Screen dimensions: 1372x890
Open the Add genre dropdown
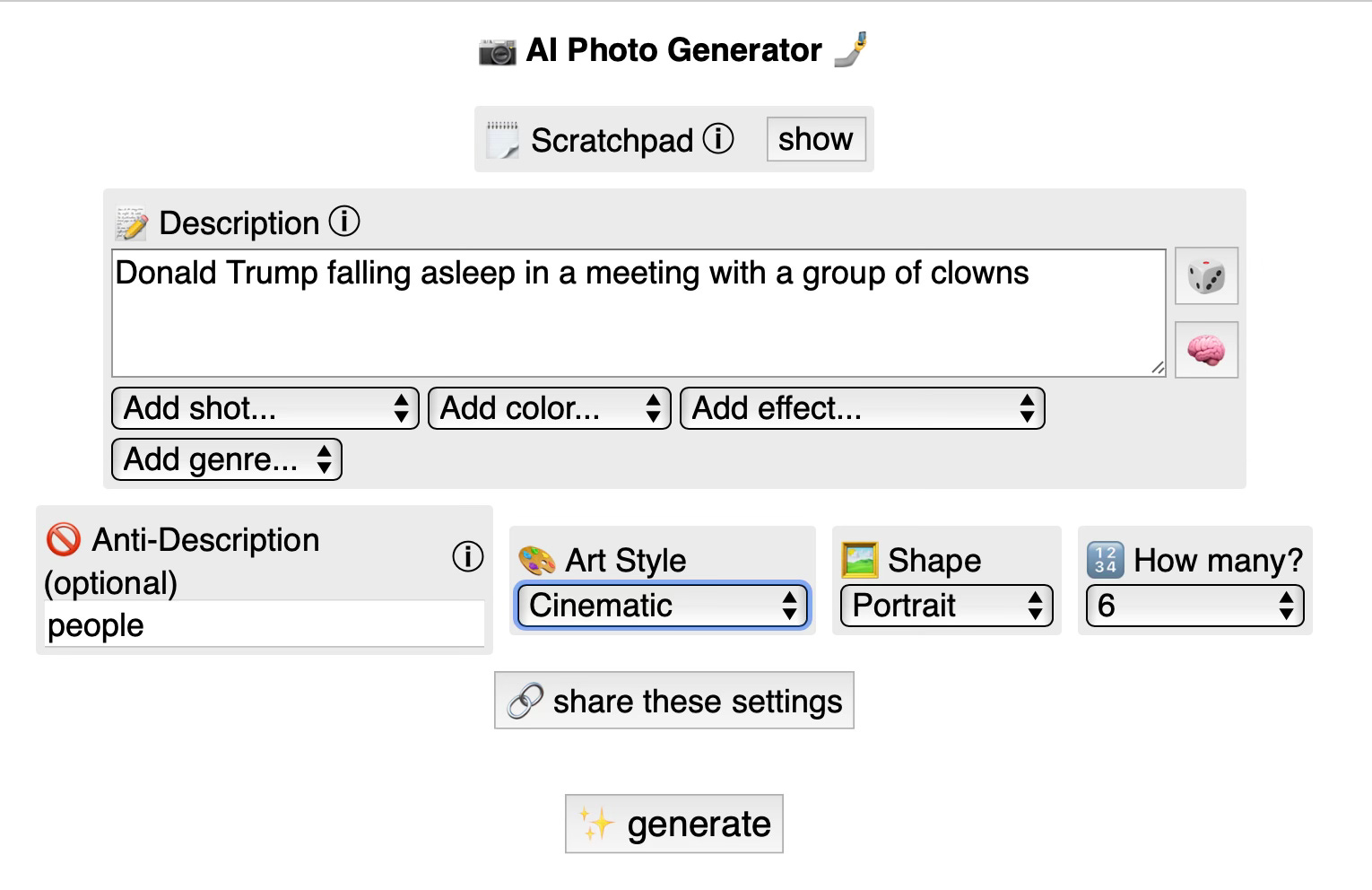tap(226, 459)
